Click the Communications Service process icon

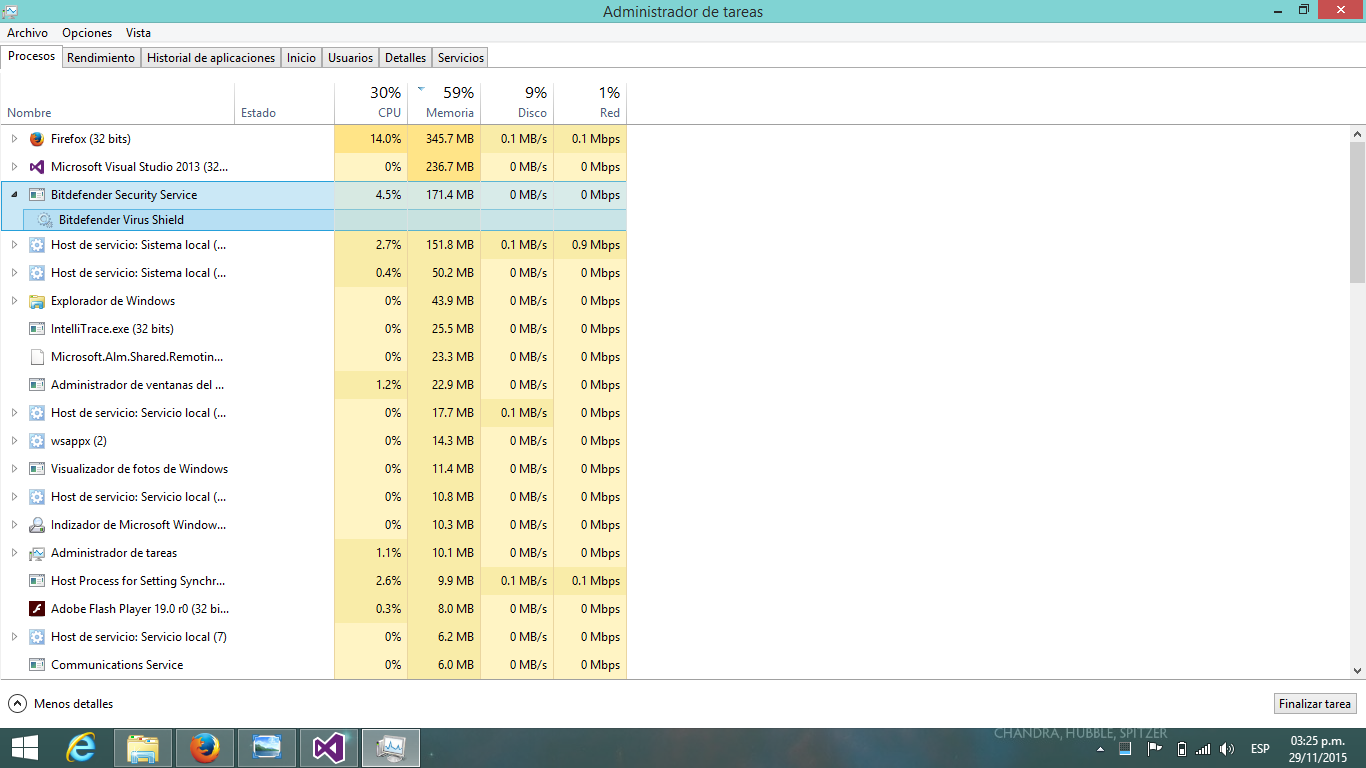coord(37,665)
